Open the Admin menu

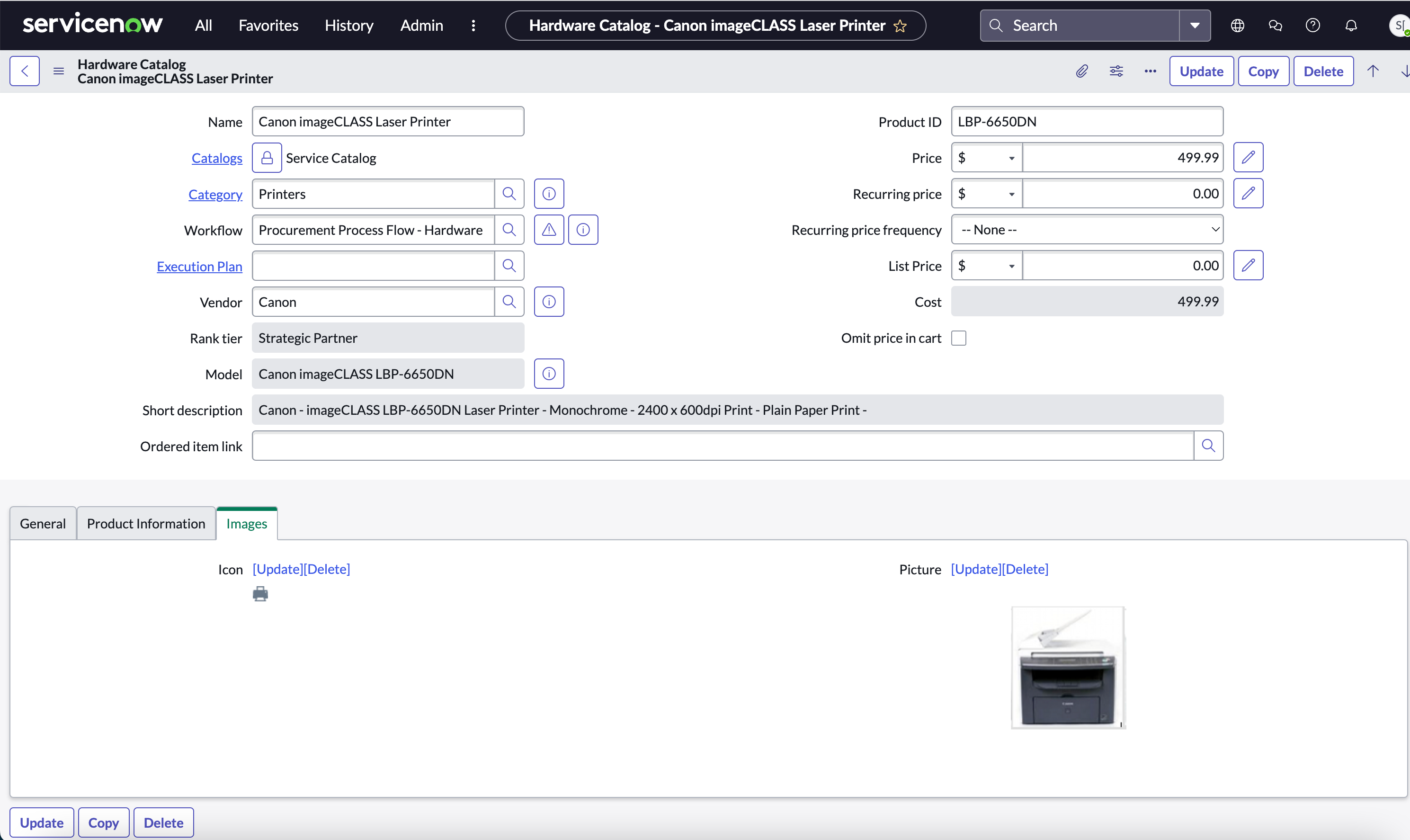pos(421,26)
